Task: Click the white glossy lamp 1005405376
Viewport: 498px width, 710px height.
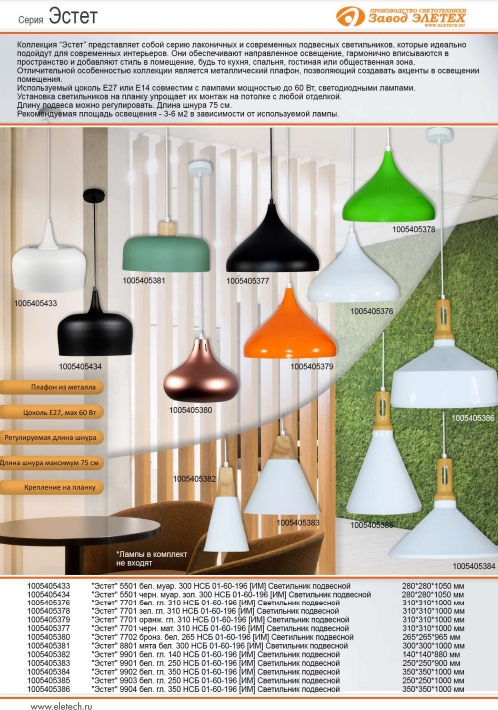Action: (354, 268)
